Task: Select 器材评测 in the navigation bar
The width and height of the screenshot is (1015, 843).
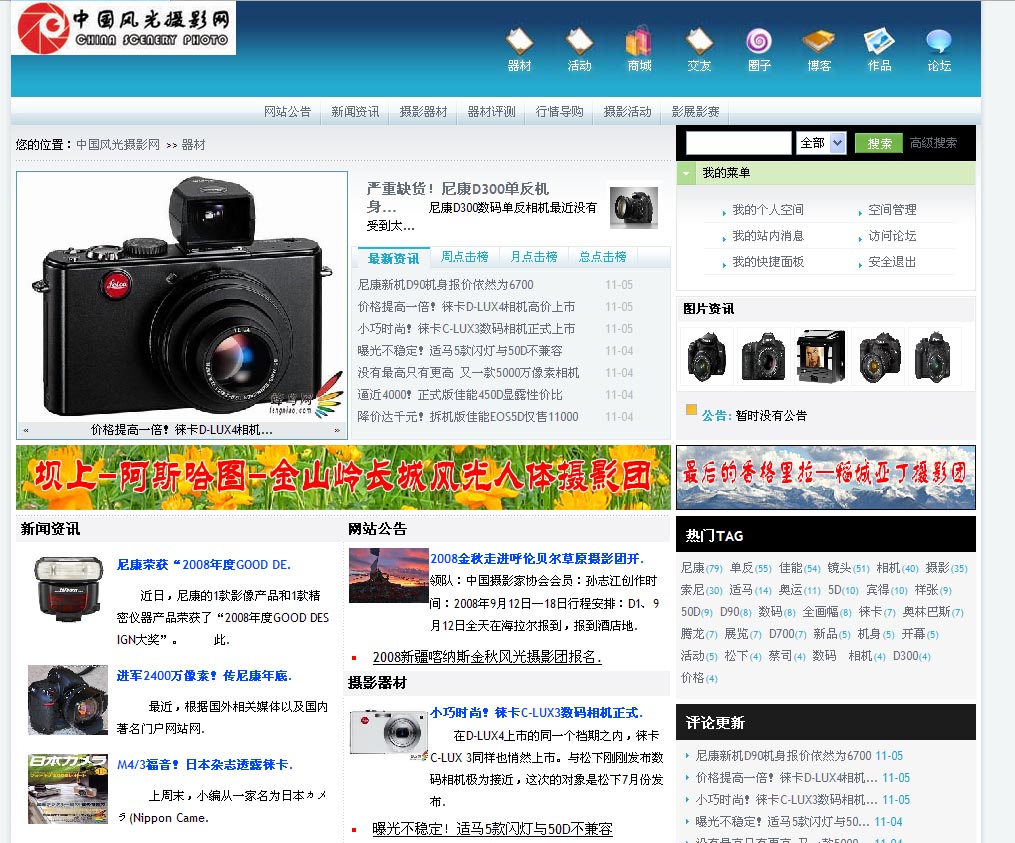Action: (491, 111)
